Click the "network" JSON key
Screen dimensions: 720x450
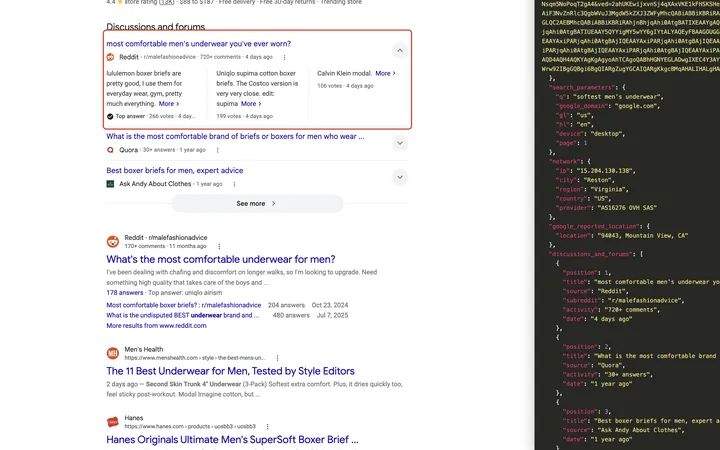[x=563, y=162]
